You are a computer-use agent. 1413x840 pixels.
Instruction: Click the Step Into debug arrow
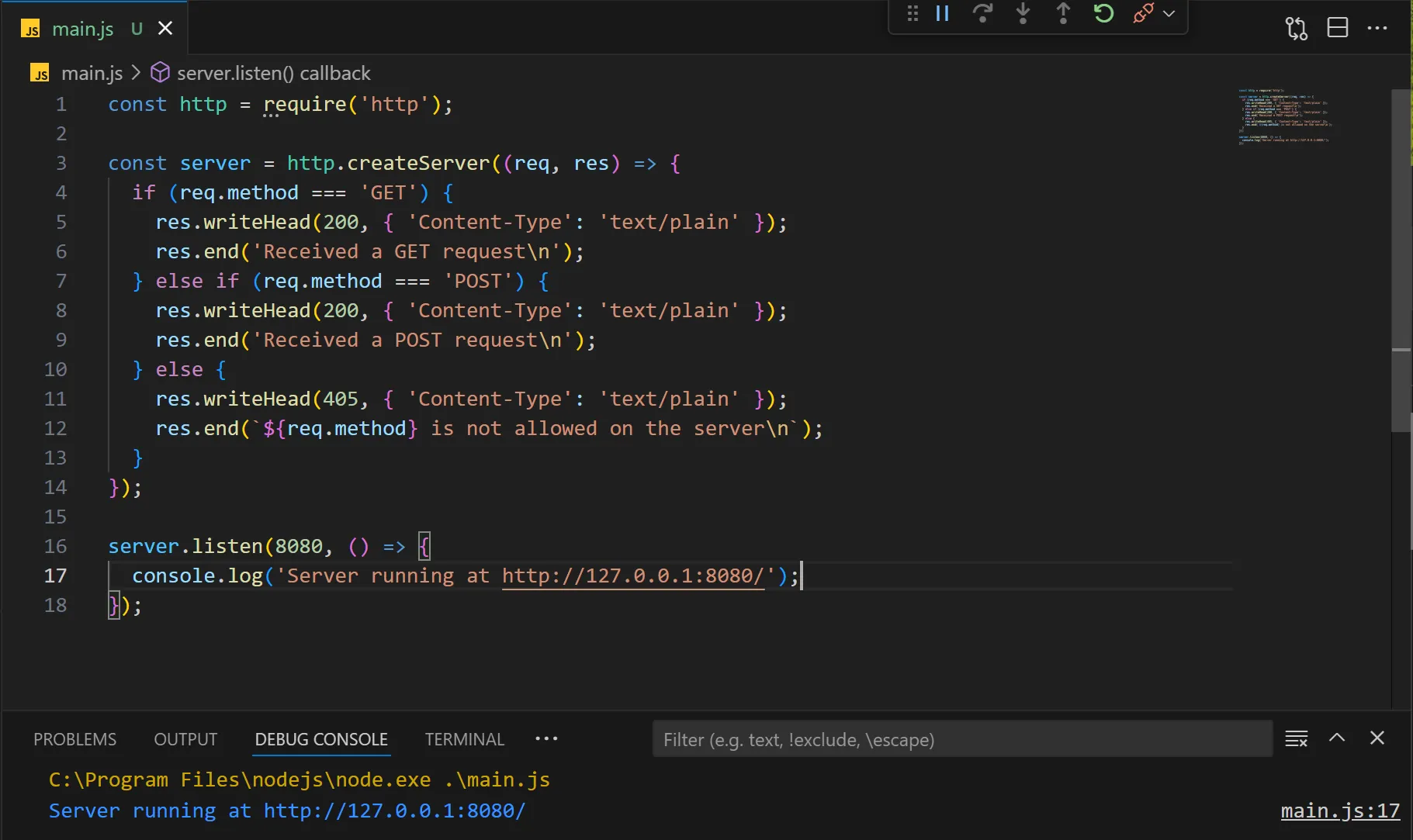click(1023, 13)
